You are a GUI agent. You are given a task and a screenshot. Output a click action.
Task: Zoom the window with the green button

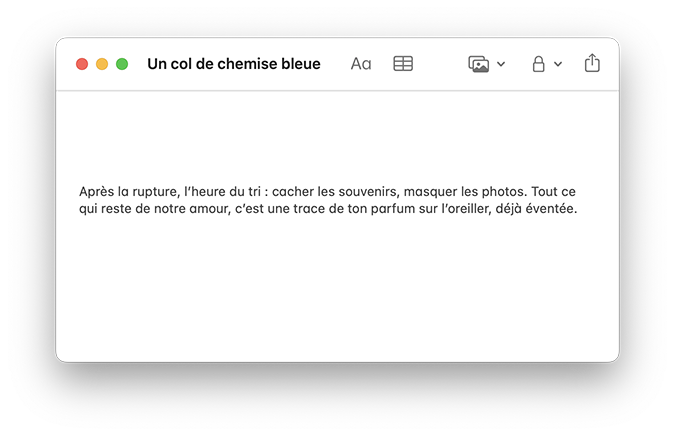point(122,64)
